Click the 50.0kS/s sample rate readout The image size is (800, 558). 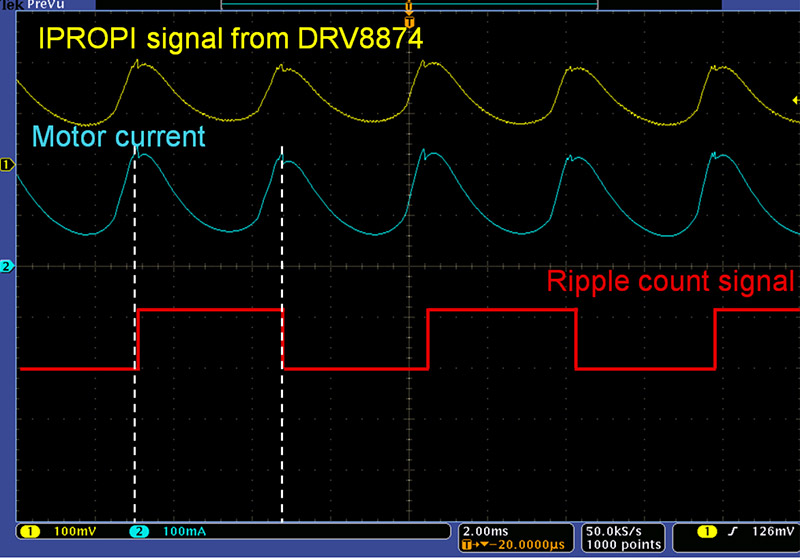click(622, 530)
